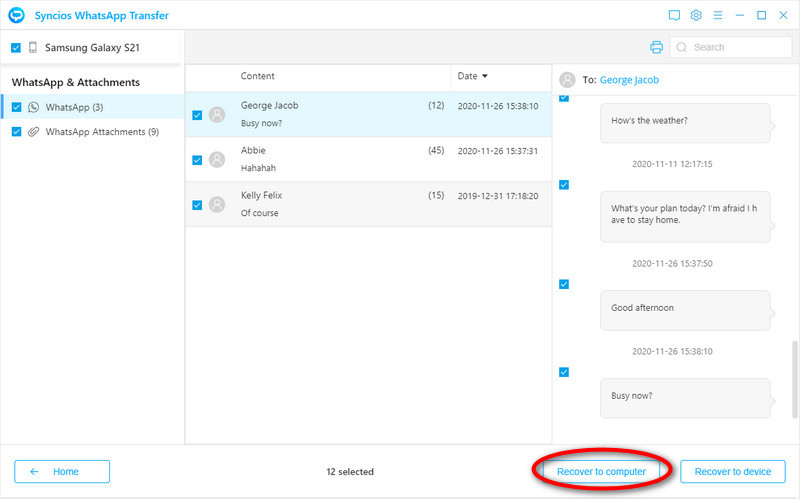Select WhatsApp (3) category
This screenshot has width=800, height=499.
[x=92, y=107]
